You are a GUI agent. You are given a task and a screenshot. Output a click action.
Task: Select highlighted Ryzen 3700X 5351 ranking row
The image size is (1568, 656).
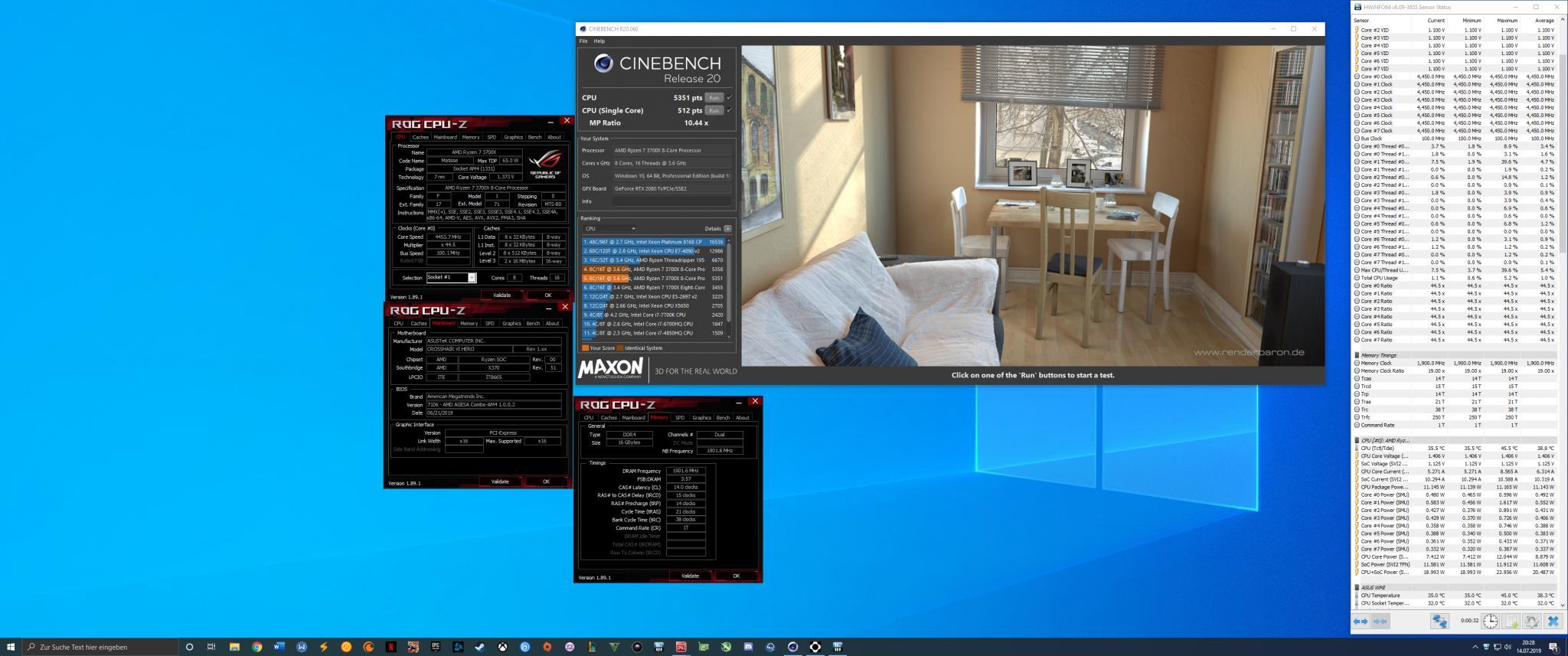click(x=653, y=278)
